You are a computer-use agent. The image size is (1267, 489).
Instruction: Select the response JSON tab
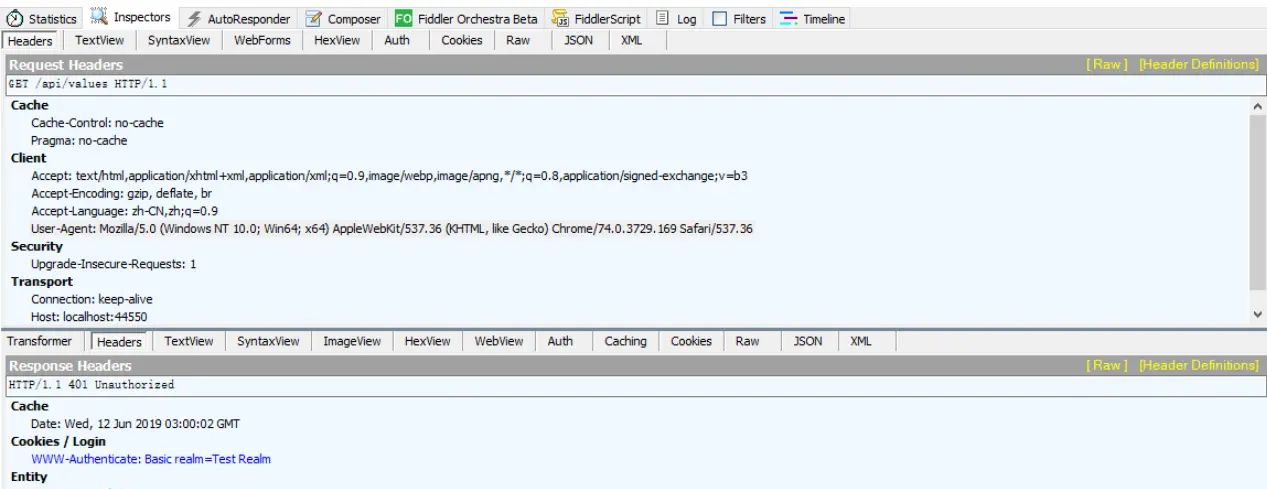click(x=807, y=342)
